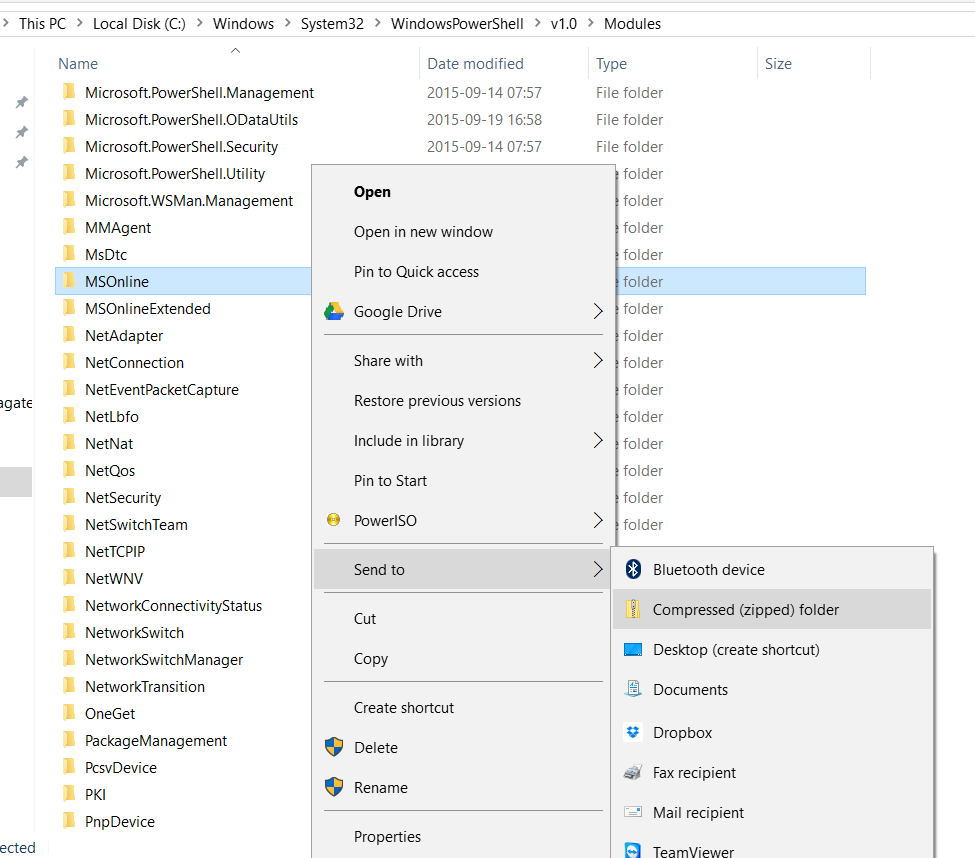Open the breadcrumb chevron after Local Disk (C:)

tap(200, 23)
